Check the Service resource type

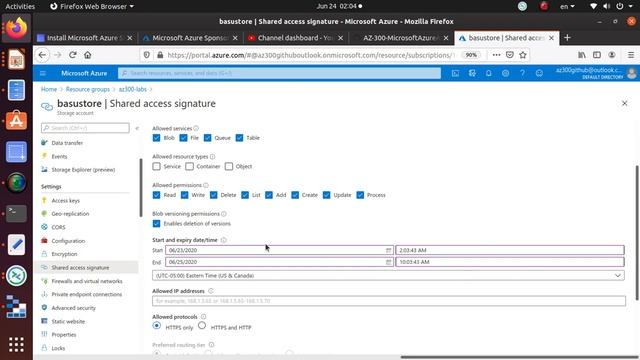pos(156,167)
